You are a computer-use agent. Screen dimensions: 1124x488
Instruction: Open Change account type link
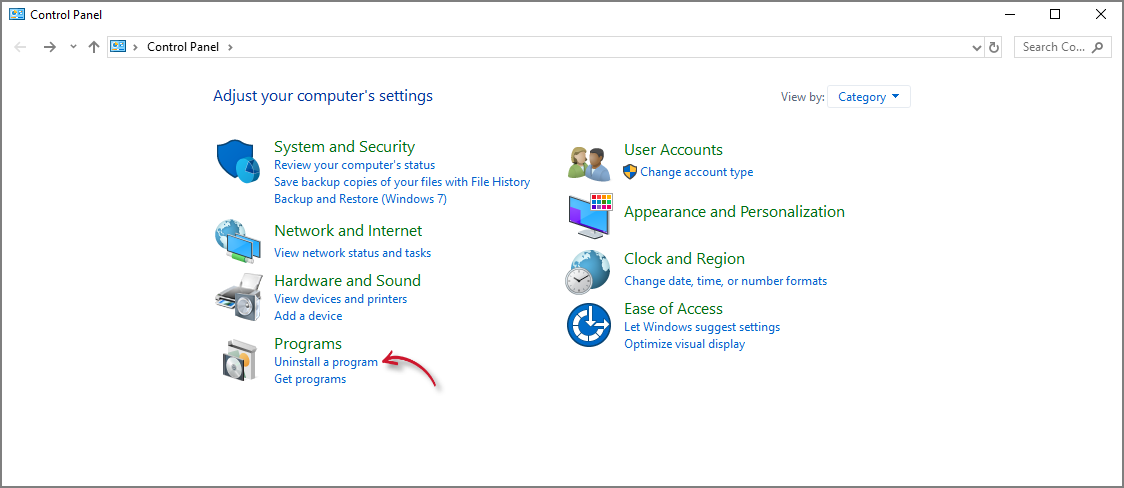point(696,172)
